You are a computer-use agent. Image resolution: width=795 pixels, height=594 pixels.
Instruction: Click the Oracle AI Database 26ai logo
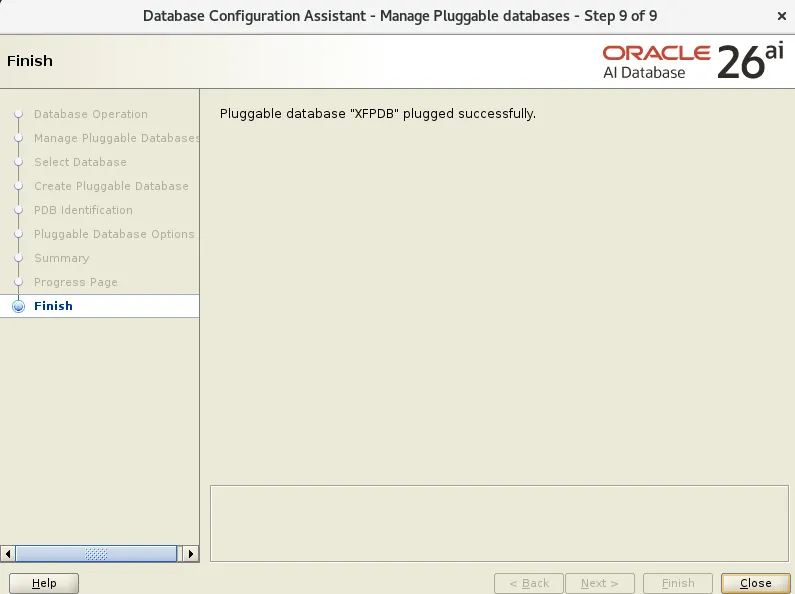pyautogui.click(x=693, y=62)
